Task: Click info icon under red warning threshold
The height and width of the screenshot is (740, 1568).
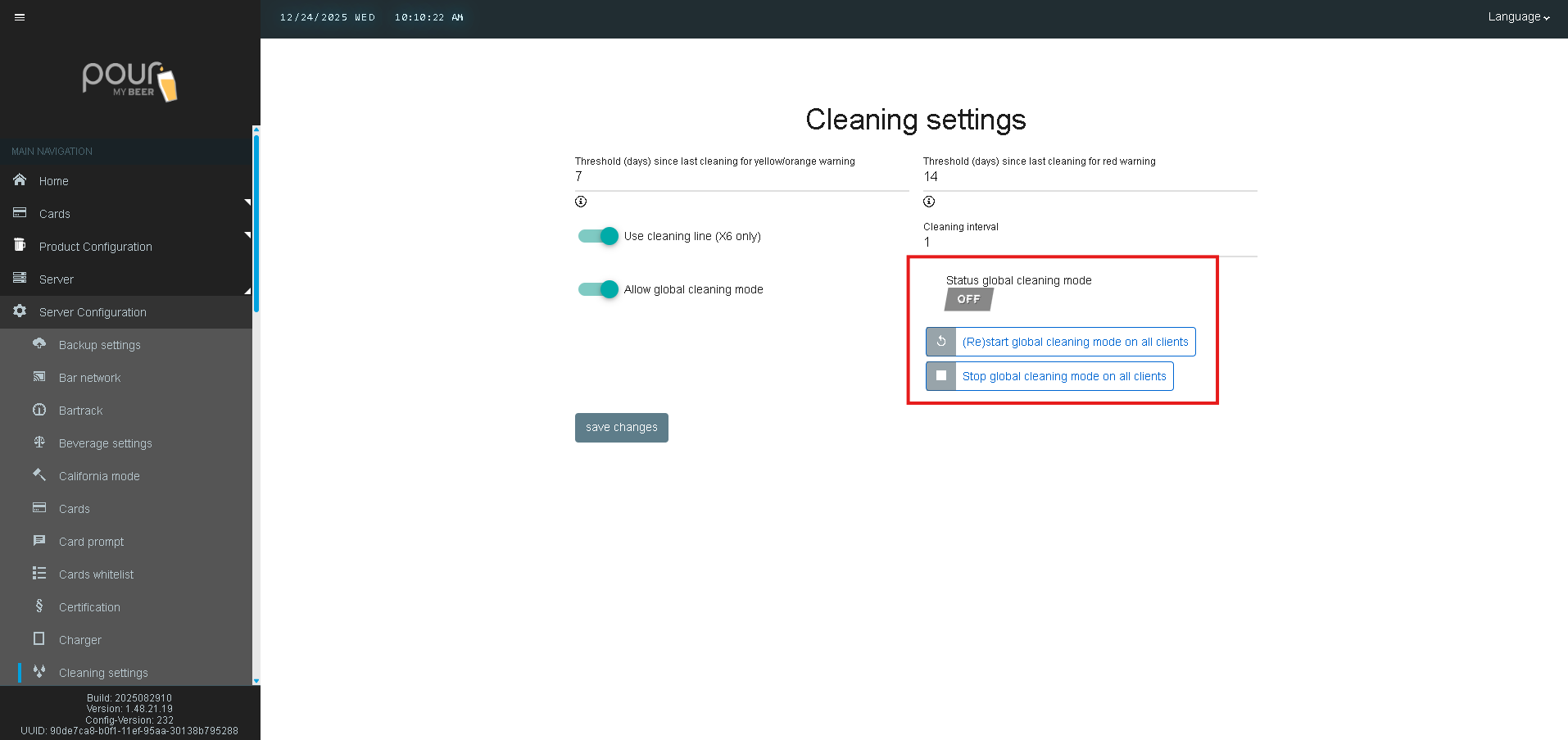Action: (x=929, y=202)
